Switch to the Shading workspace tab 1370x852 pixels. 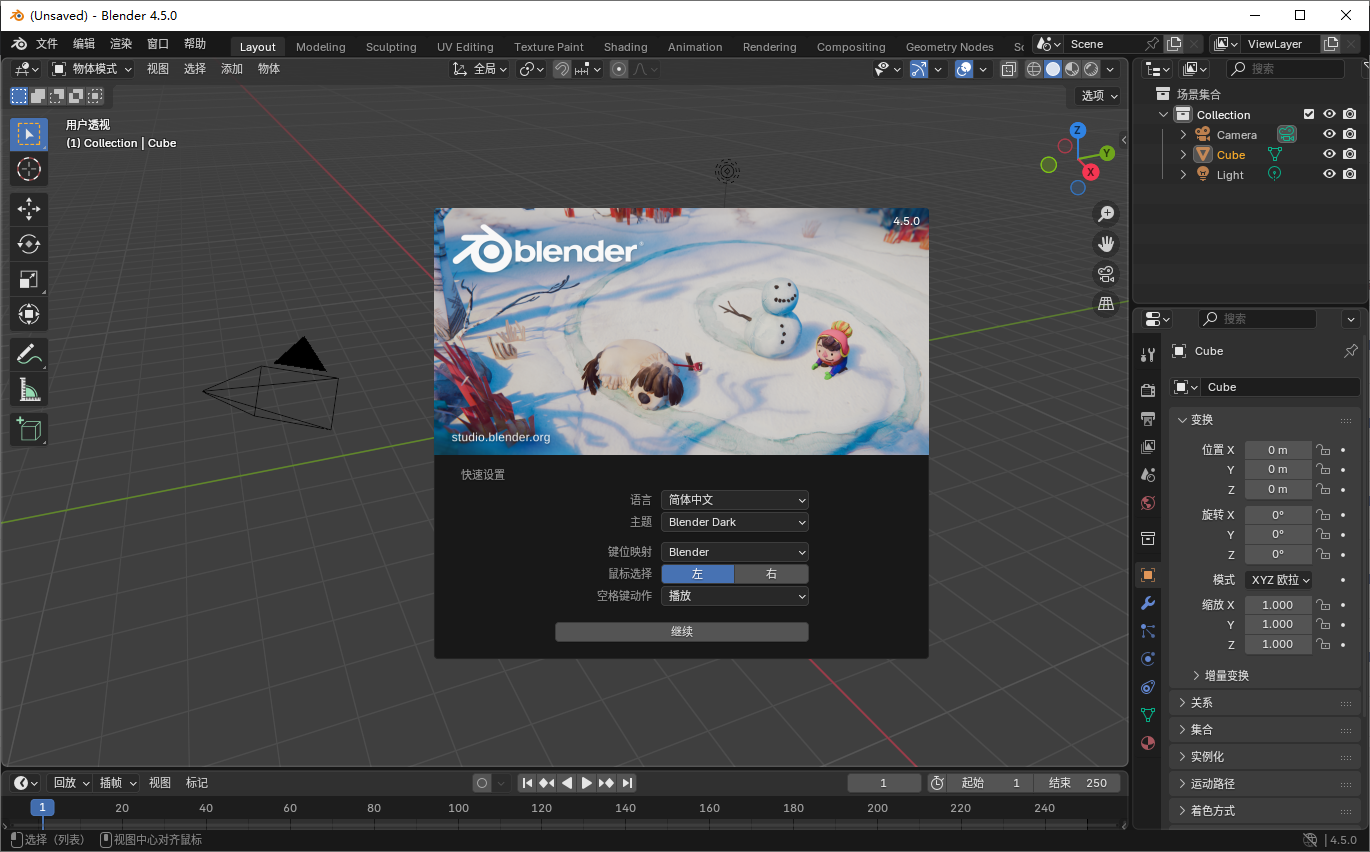(626, 47)
